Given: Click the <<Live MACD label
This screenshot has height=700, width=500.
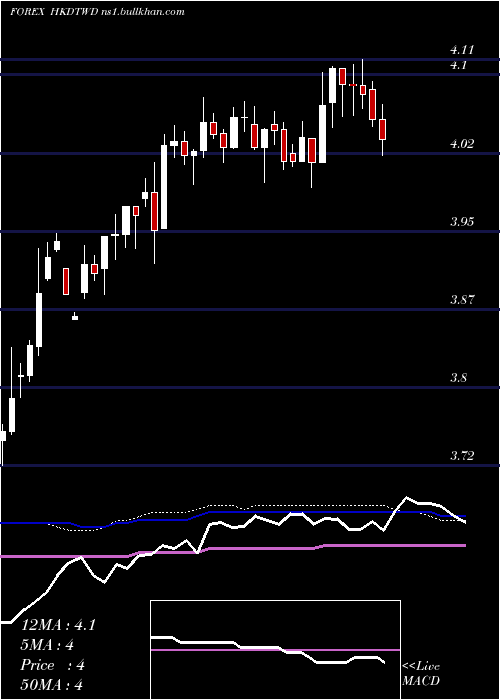Looking at the screenshot, I should click(x=421, y=673).
